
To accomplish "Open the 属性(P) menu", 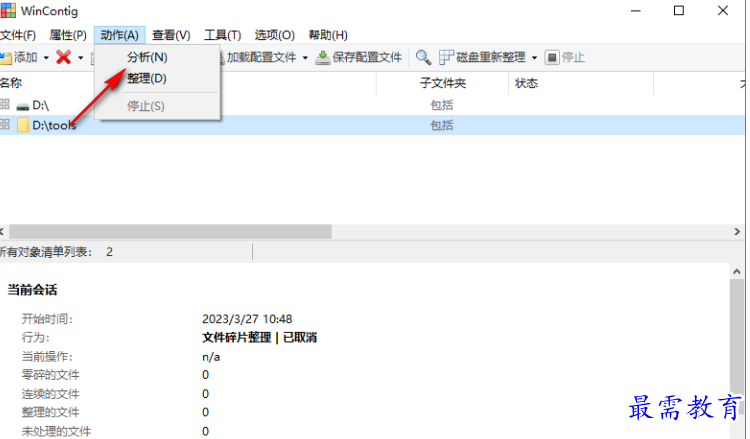I will (x=68, y=35).
